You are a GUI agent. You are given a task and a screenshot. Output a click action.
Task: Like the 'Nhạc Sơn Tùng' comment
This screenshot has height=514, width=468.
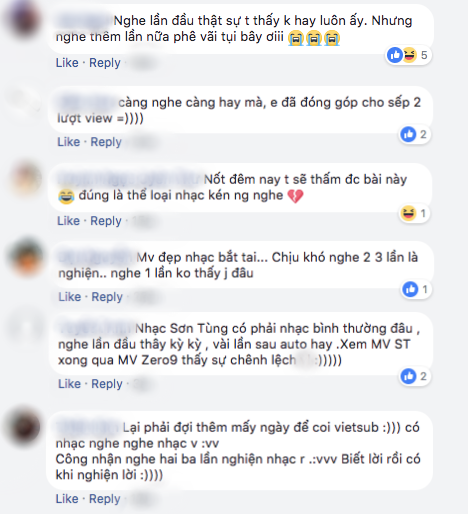click(x=69, y=384)
